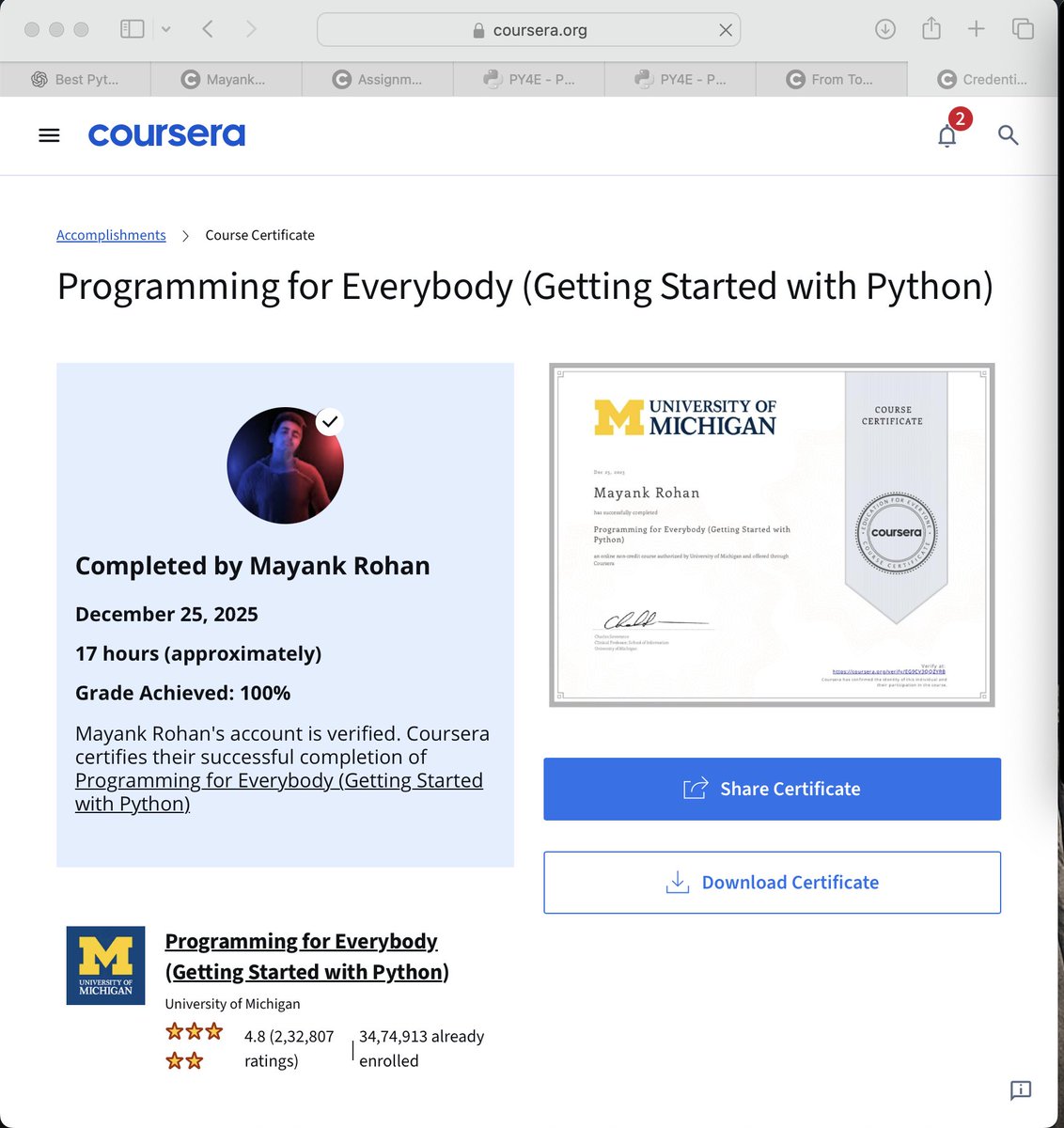Open the certificate preview image
The width and height of the screenshot is (1064, 1128).
point(772,535)
